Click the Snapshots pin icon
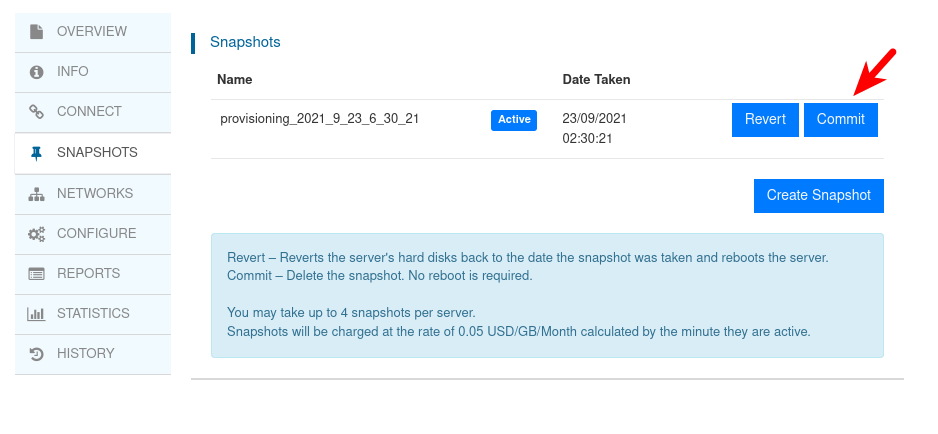Image resolution: width=938 pixels, height=434 pixels. 37,153
